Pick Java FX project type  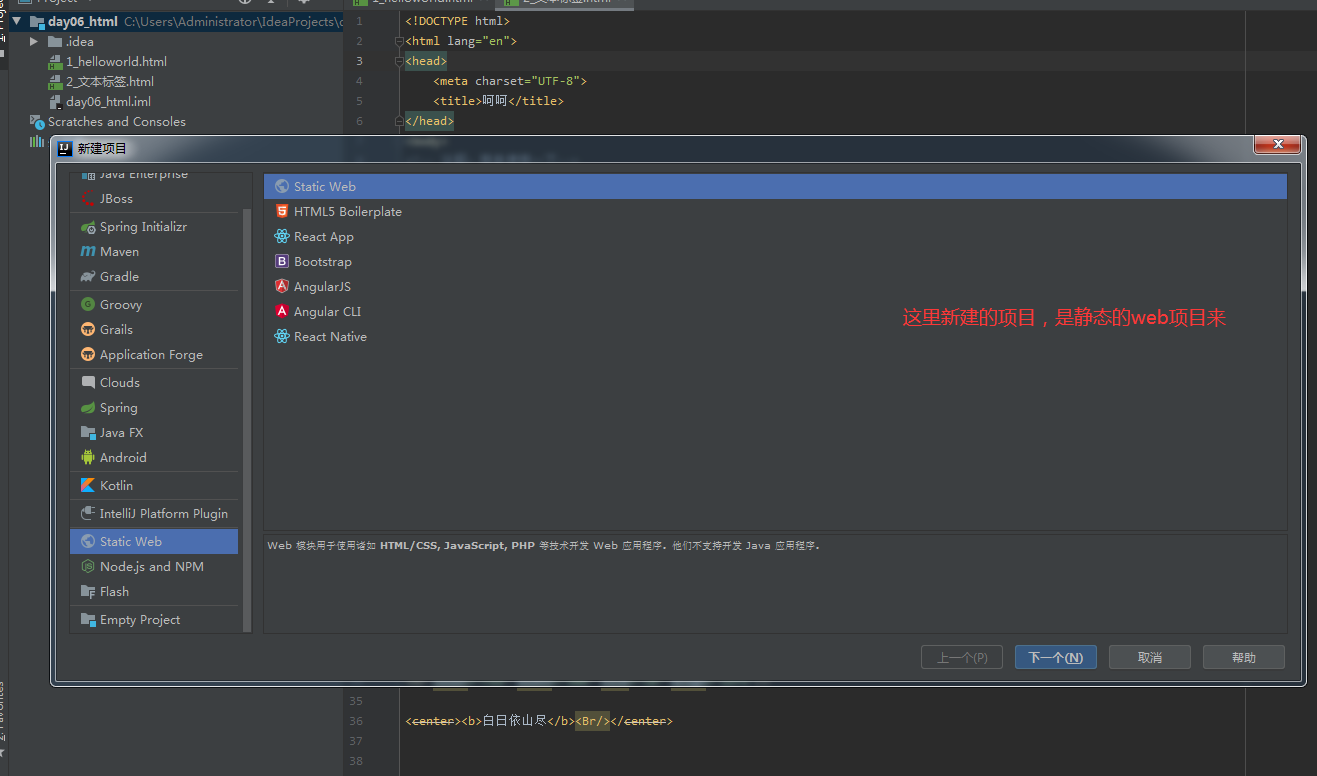[154, 433]
